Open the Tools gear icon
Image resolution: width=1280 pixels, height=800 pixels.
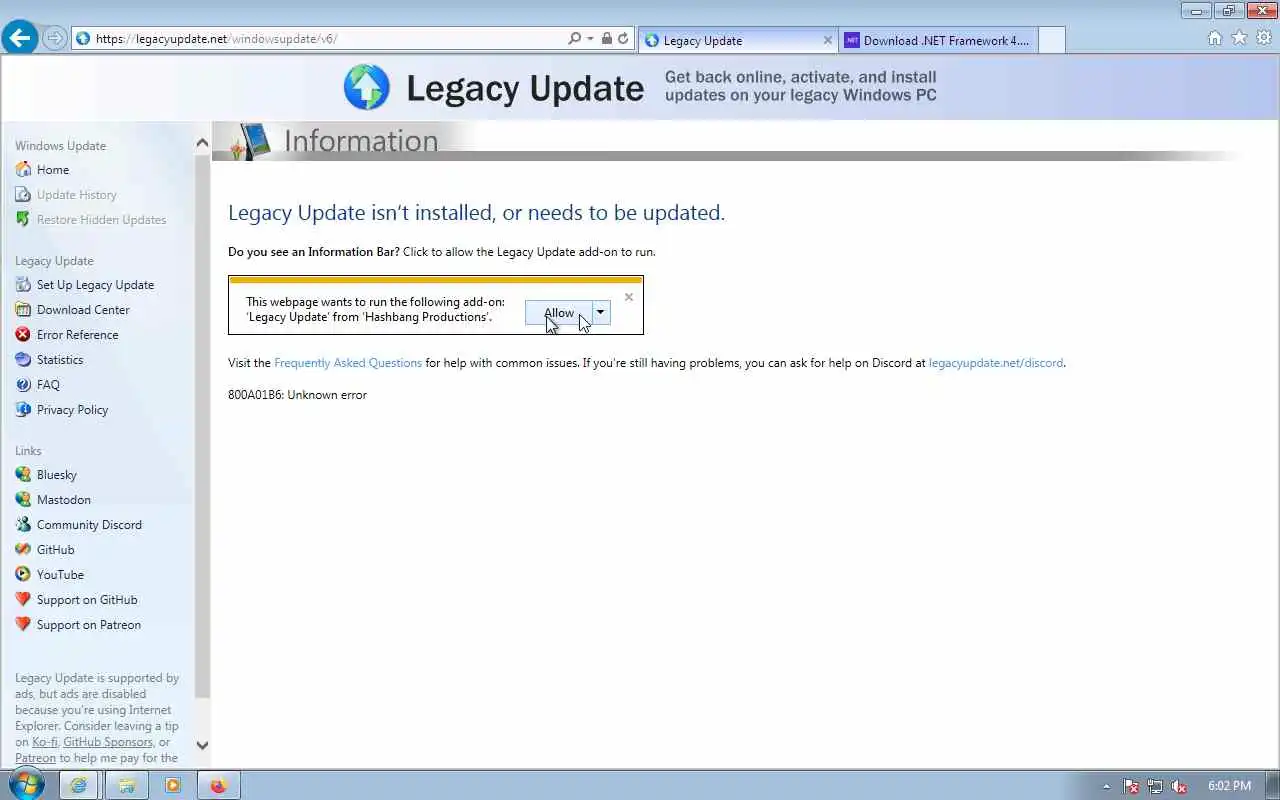point(1264,38)
